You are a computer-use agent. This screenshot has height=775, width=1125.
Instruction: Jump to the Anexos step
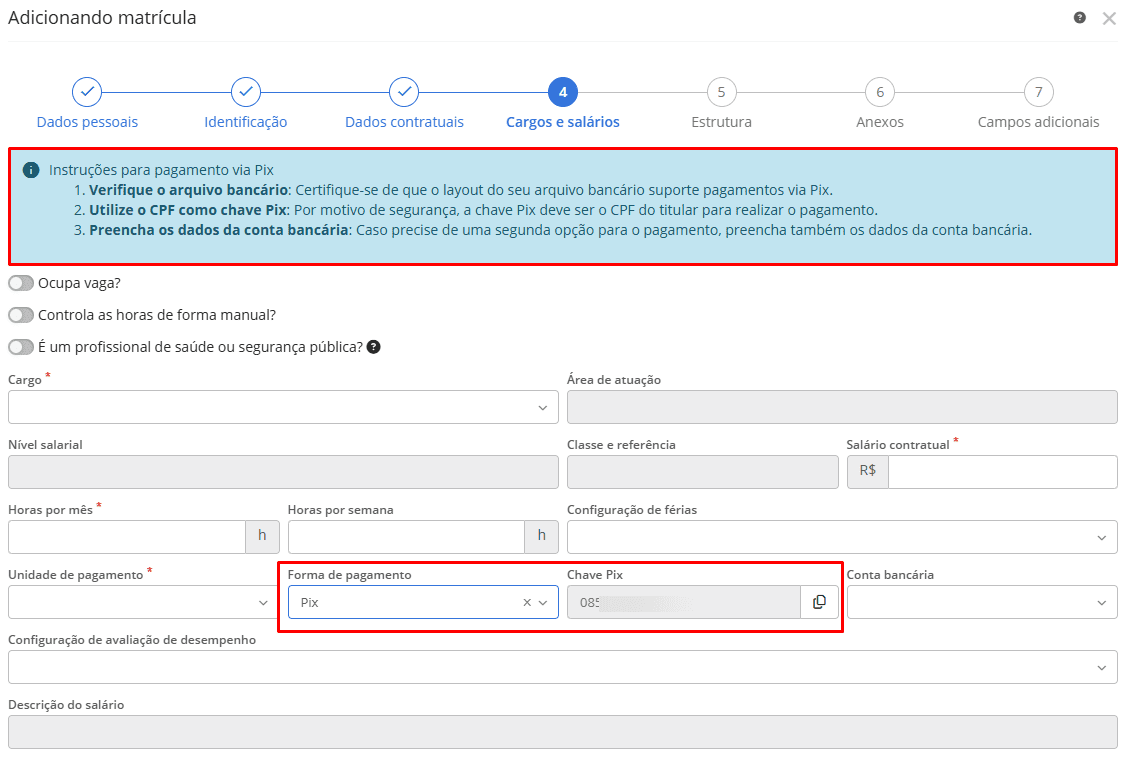pyautogui.click(x=880, y=92)
